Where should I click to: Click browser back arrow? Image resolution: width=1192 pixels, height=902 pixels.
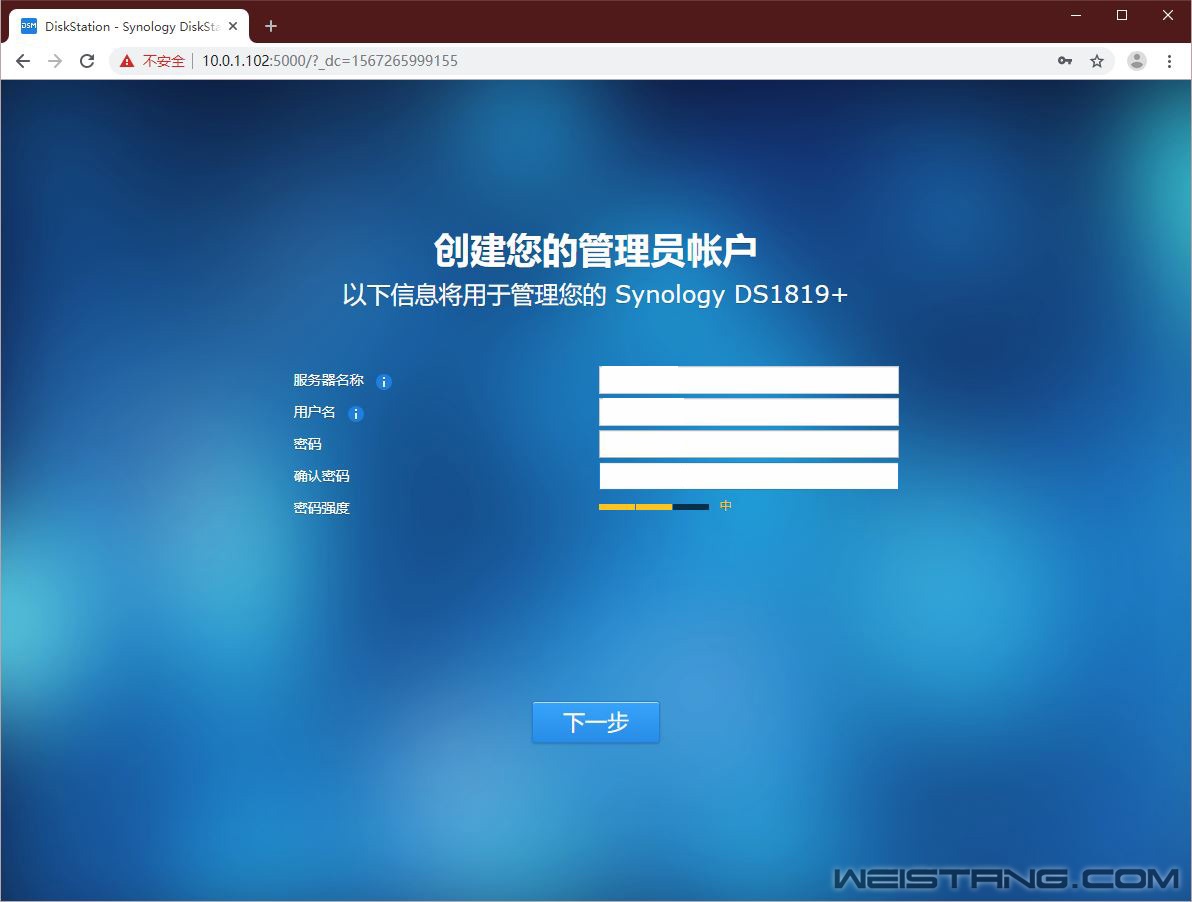coord(23,61)
